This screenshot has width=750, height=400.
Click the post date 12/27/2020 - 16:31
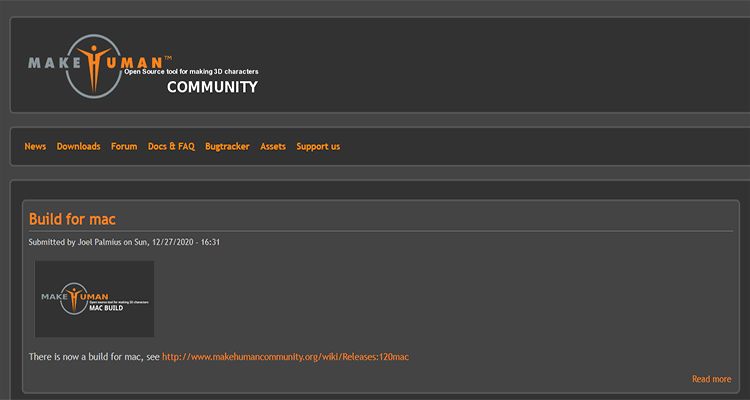tap(183, 242)
